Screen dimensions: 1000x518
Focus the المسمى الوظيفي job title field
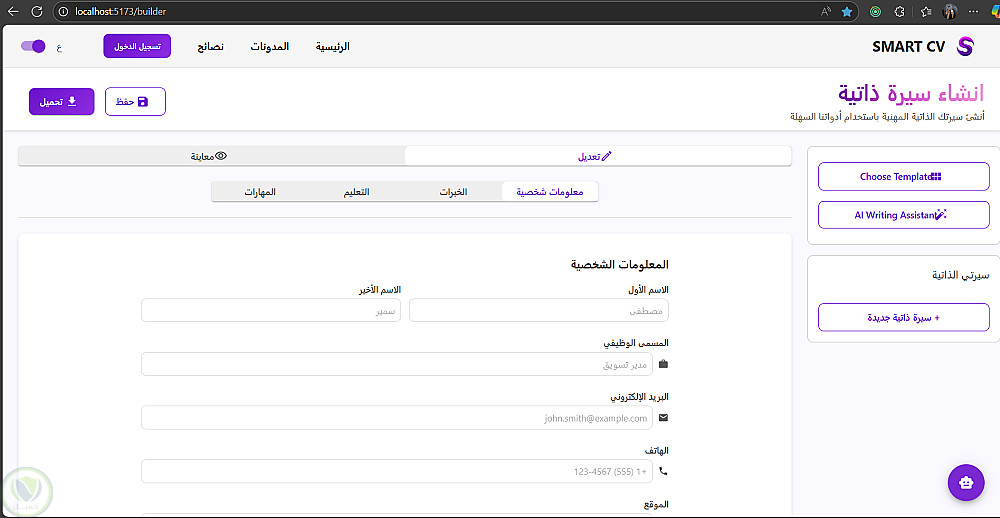click(397, 364)
